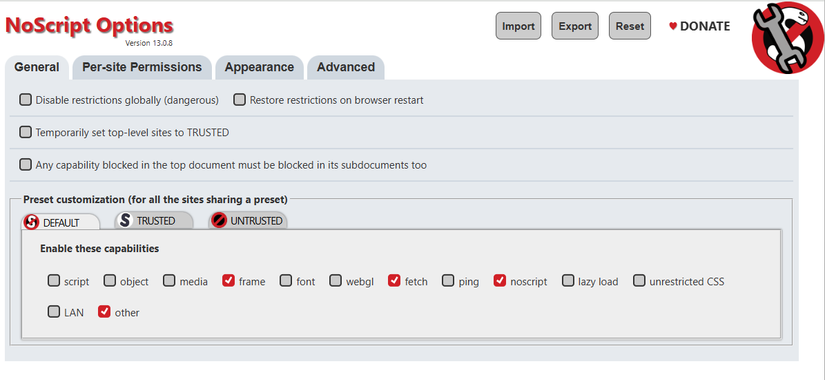Click the Enable these capabilities heading
825x380 pixels.
click(99, 249)
